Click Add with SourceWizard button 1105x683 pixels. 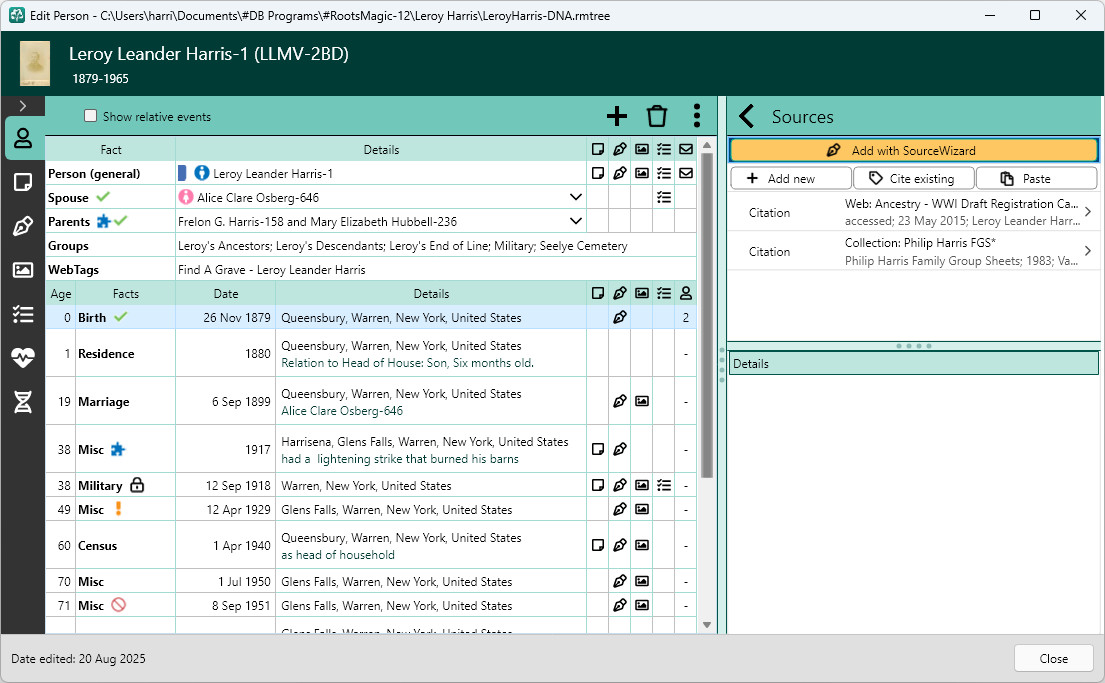click(x=913, y=150)
